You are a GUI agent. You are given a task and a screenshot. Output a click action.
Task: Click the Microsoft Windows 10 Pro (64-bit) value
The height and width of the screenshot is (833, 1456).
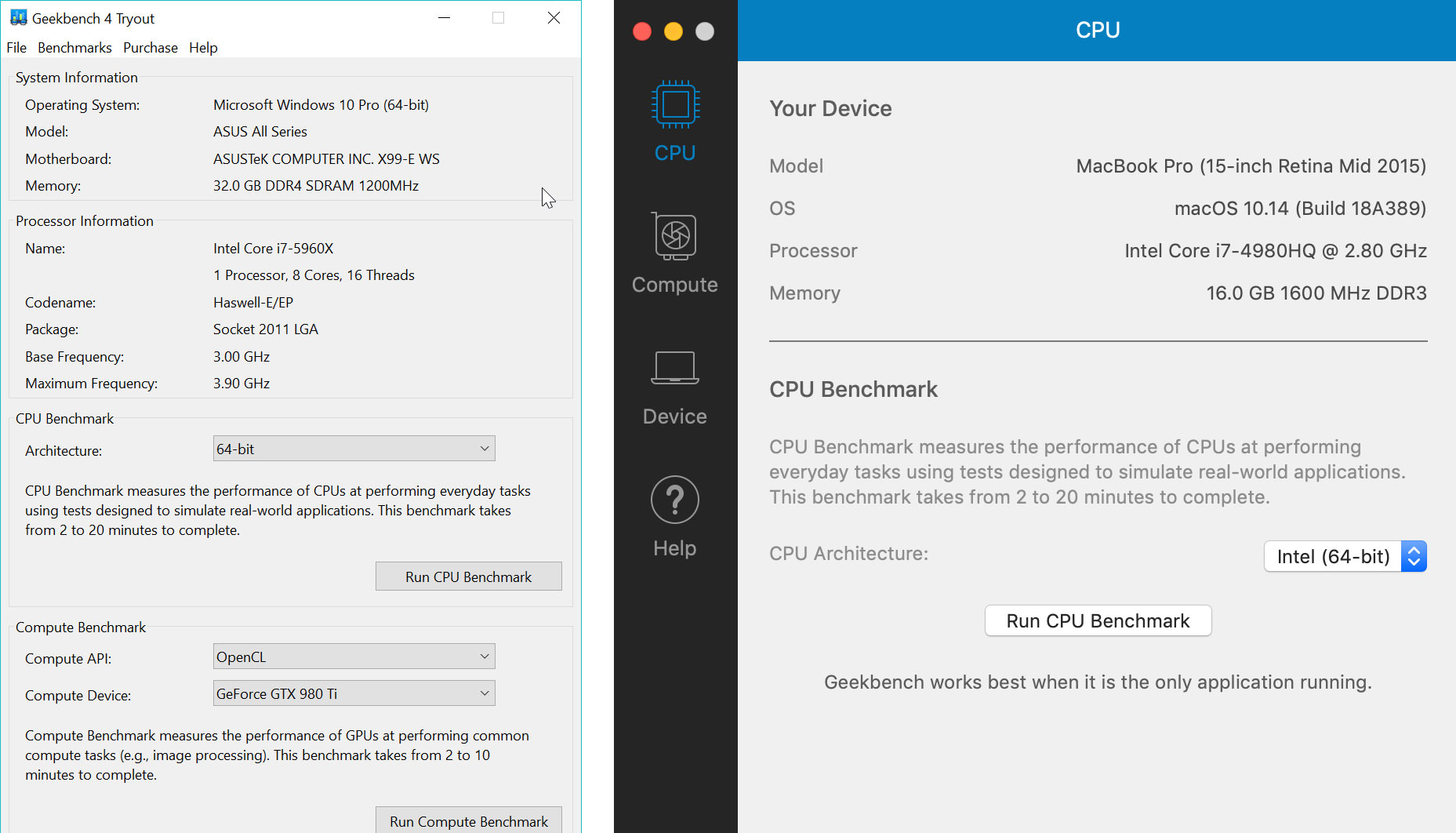coord(321,105)
